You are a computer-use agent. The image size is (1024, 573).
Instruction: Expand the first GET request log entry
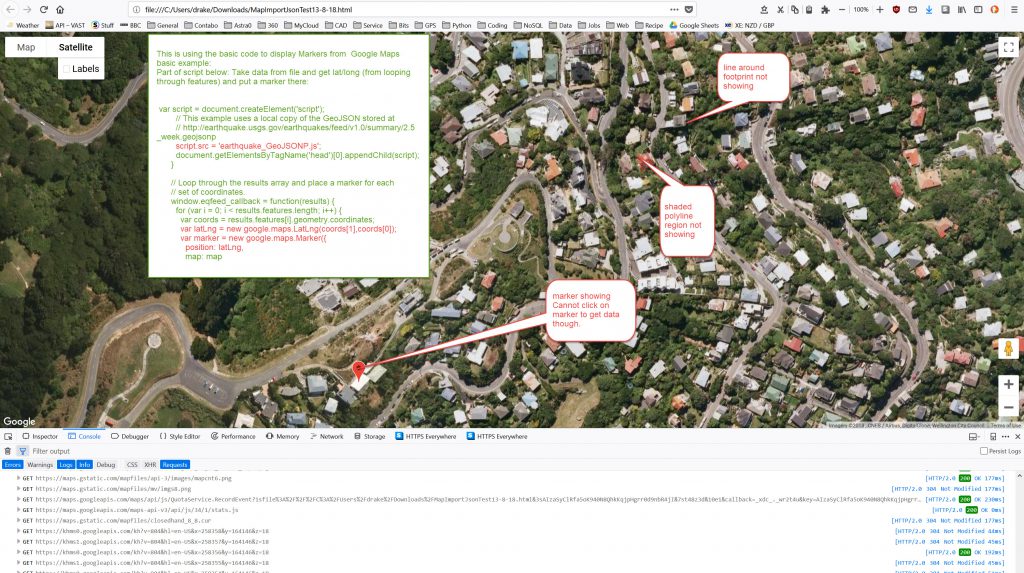[18, 479]
